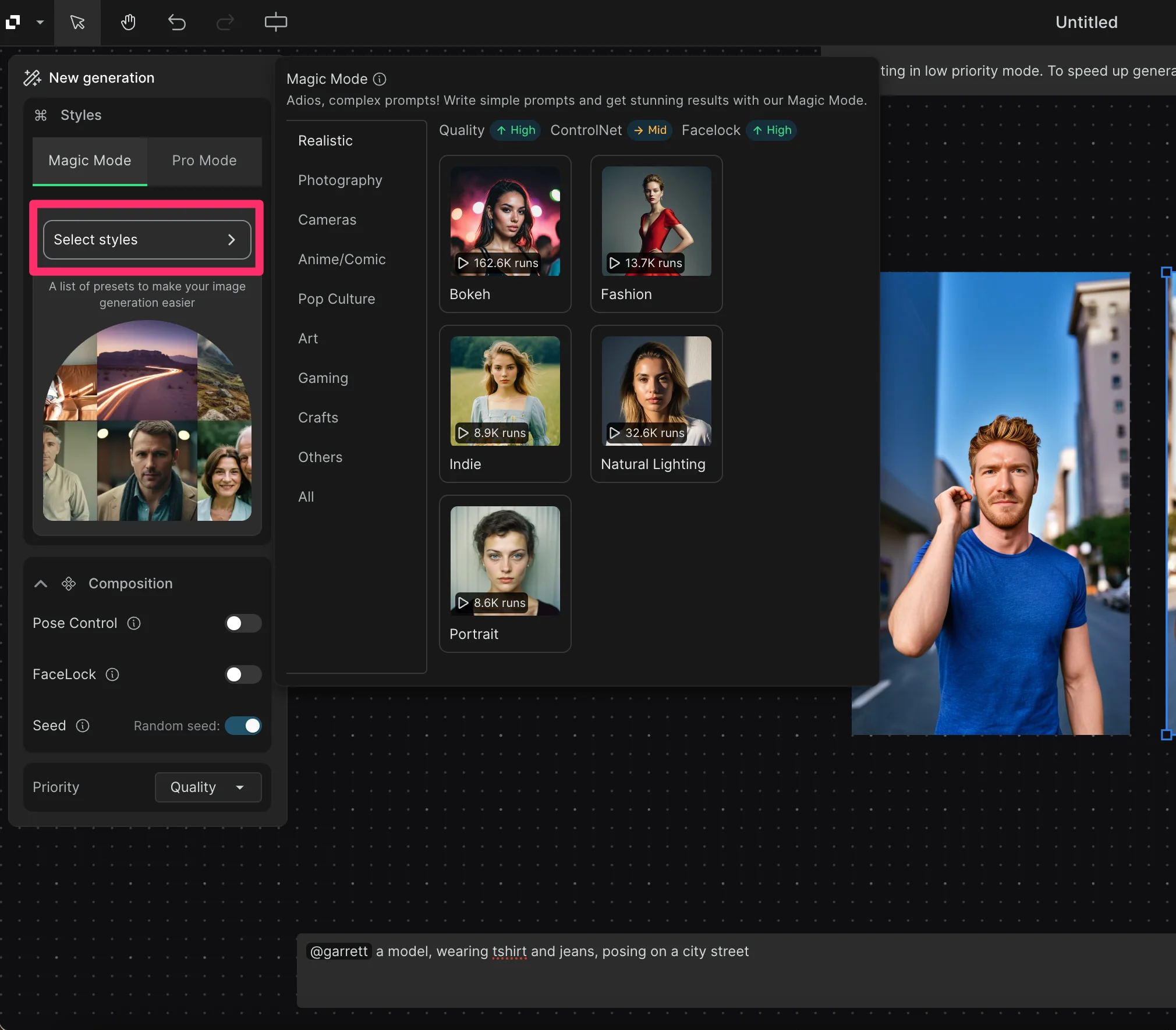Click the Magic Mode info icon
Screen dimensions: 1176x1030
380,79
